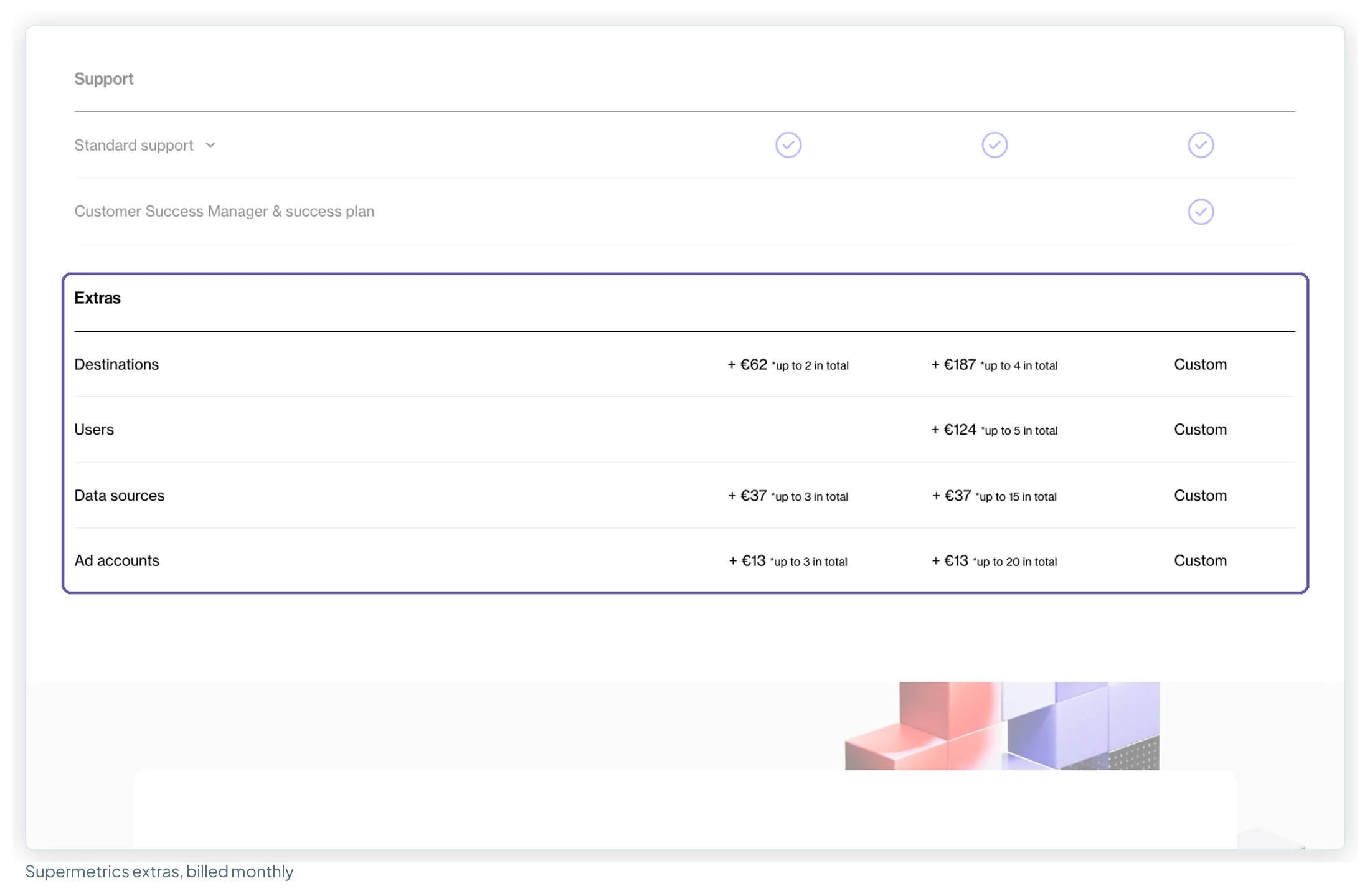Screen dimensions: 1370x896
Task: Select Customer Success Manager & success plan text
Action: (224, 212)
